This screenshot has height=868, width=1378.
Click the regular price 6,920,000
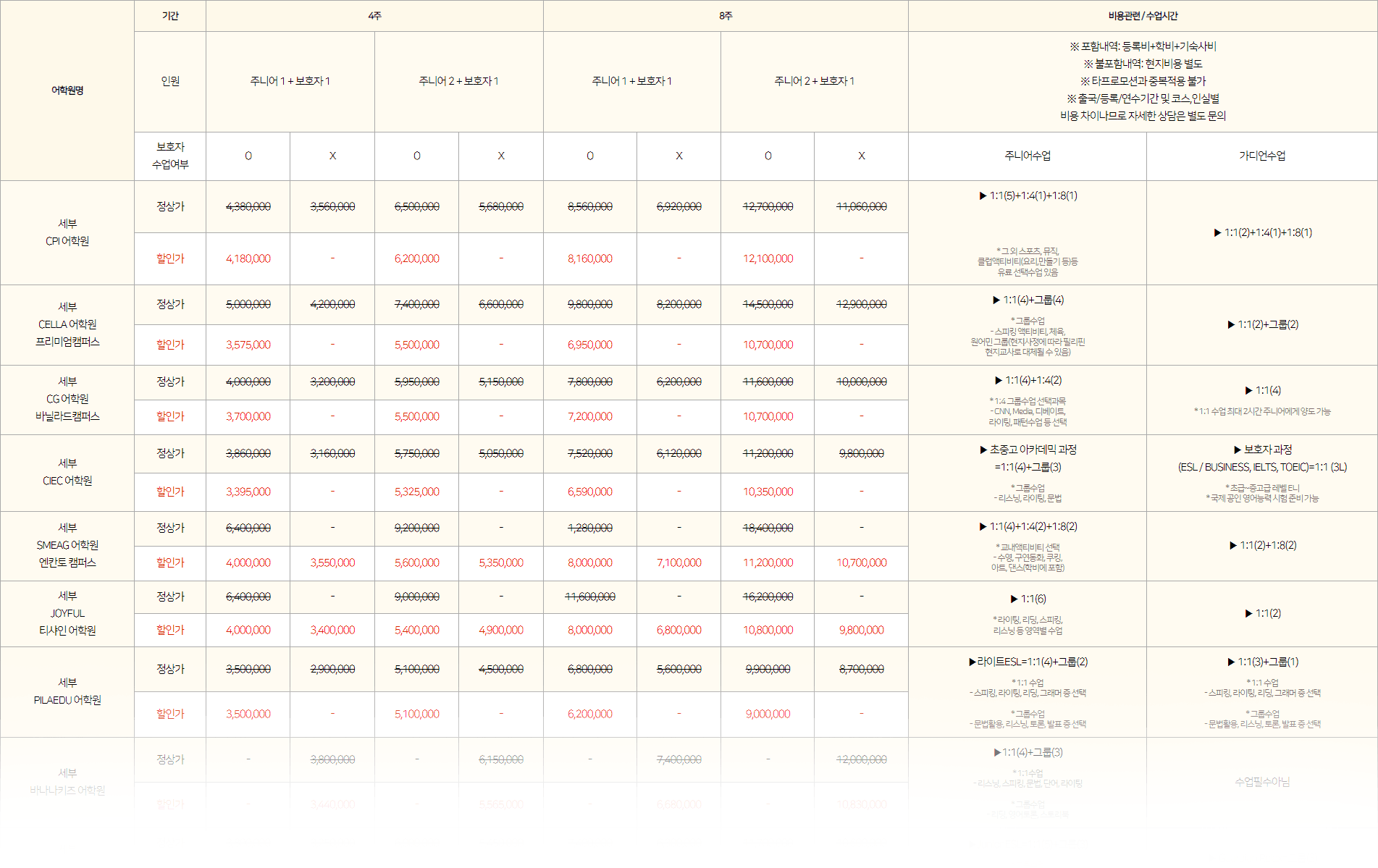pyautogui.click(x=679, y=206)
